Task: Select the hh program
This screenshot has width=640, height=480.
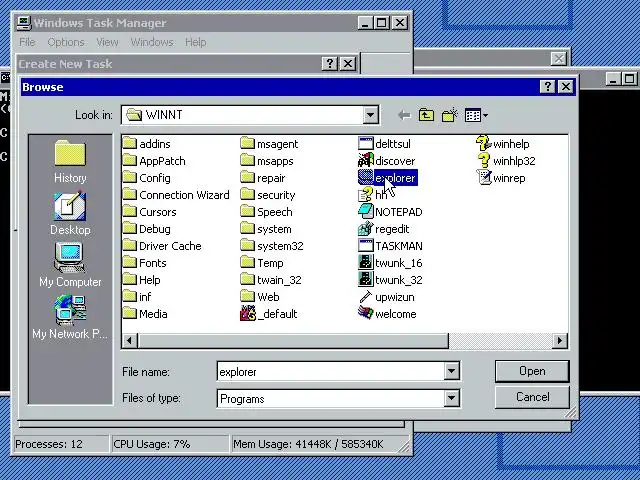Action: tap(373, 195)
